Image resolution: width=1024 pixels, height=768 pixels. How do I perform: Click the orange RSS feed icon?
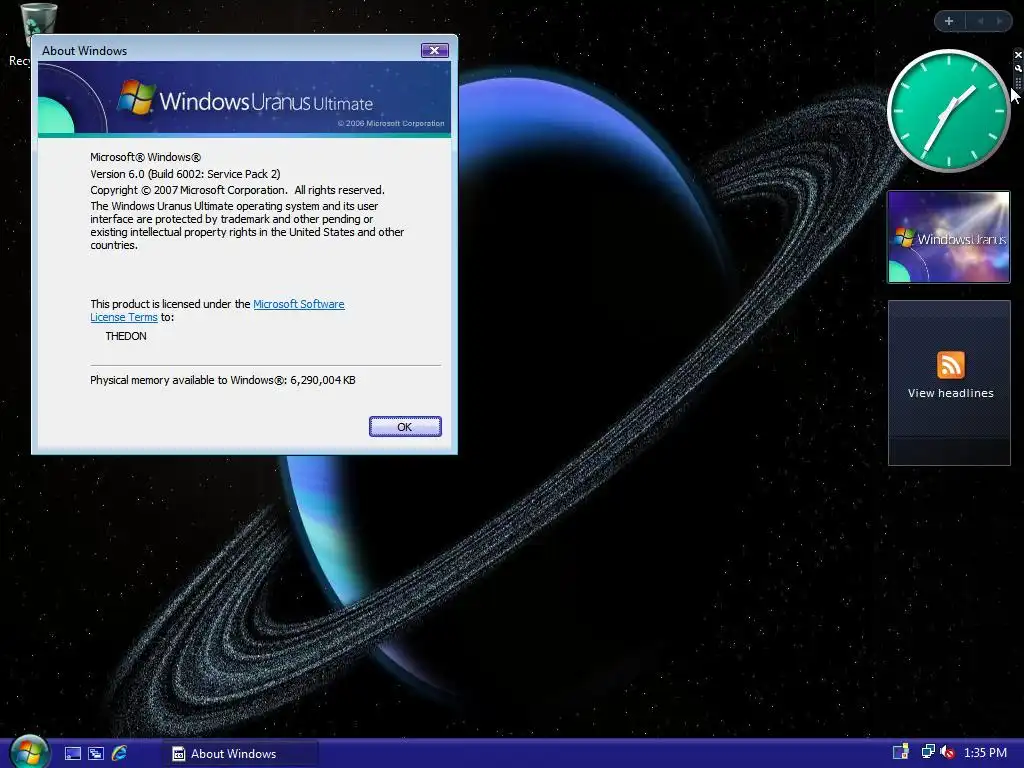click(950, 364)
